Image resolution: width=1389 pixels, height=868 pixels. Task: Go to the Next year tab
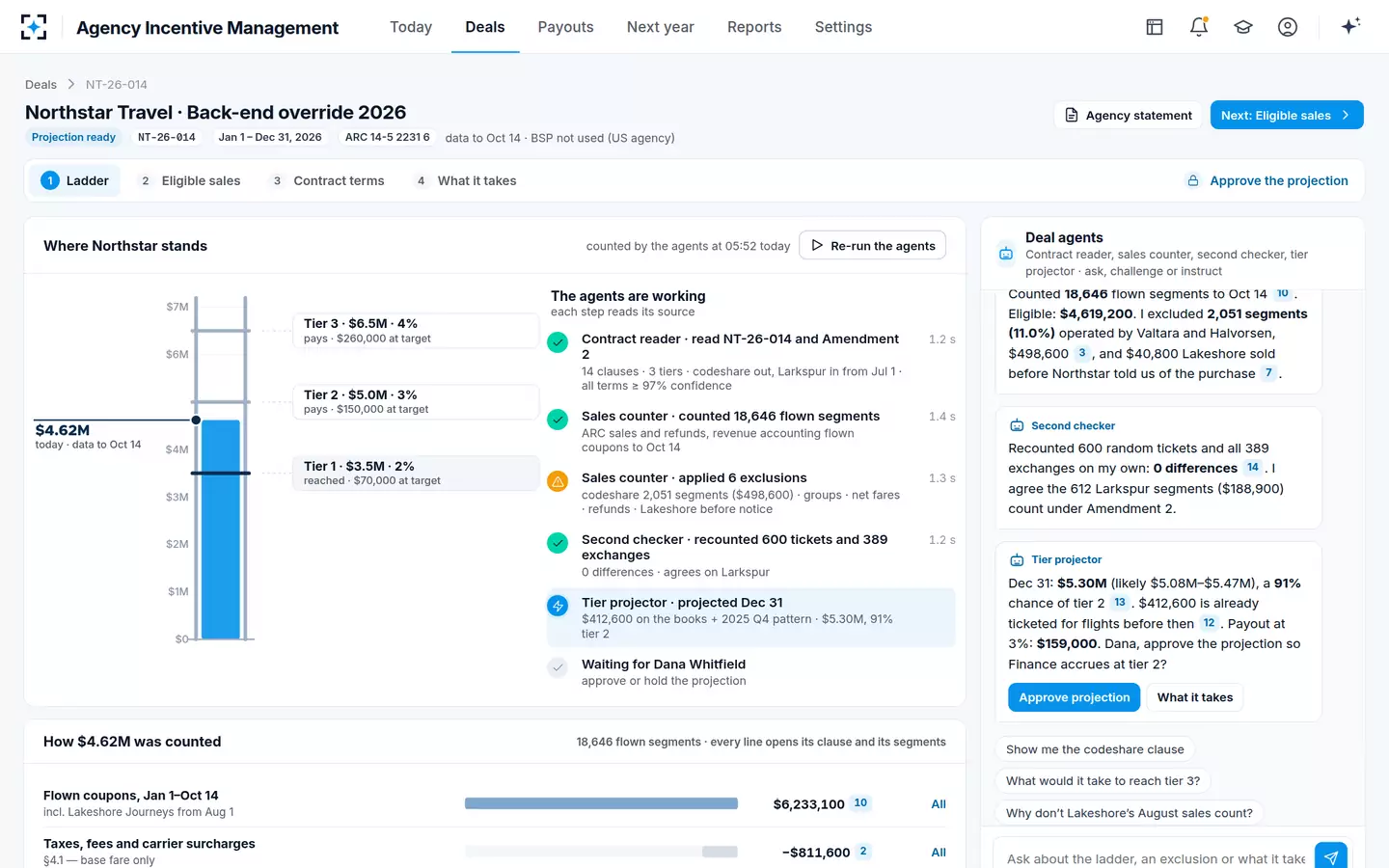tap(661, 27)
